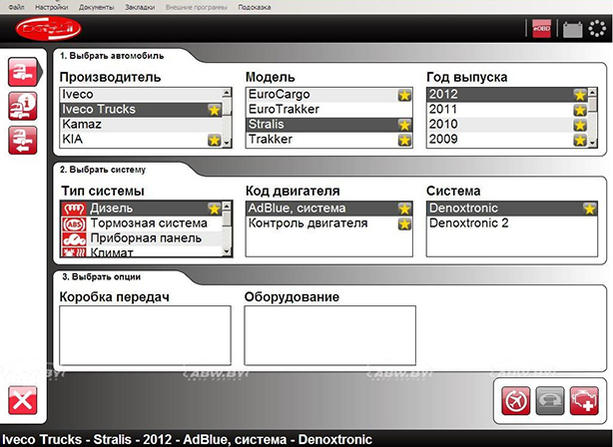
Task: Toggle favorite star for Denoxtronic
Action: [x=590, y=209]
